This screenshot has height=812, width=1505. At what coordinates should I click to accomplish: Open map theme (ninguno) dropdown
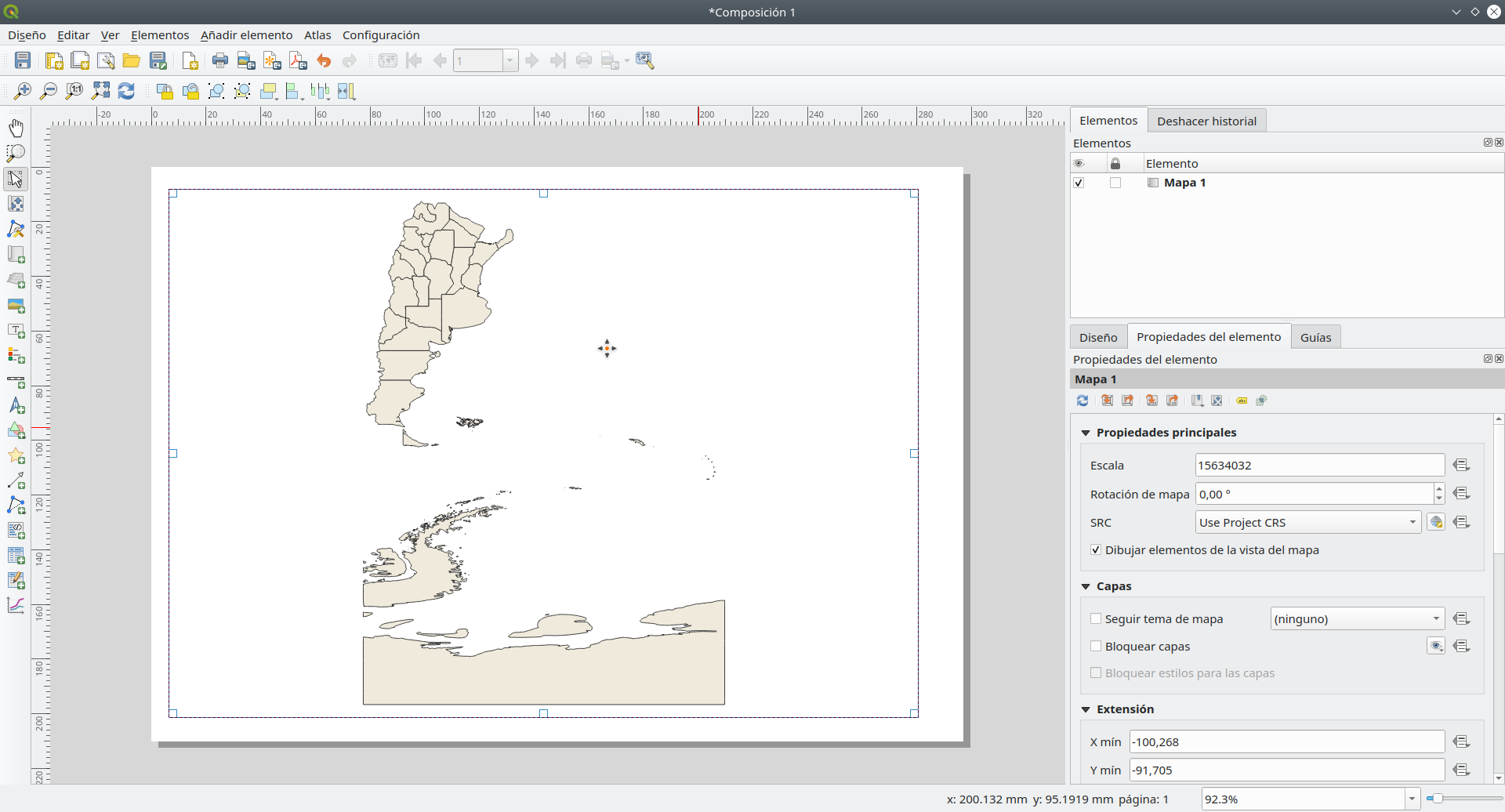[x=1357, y=618]
